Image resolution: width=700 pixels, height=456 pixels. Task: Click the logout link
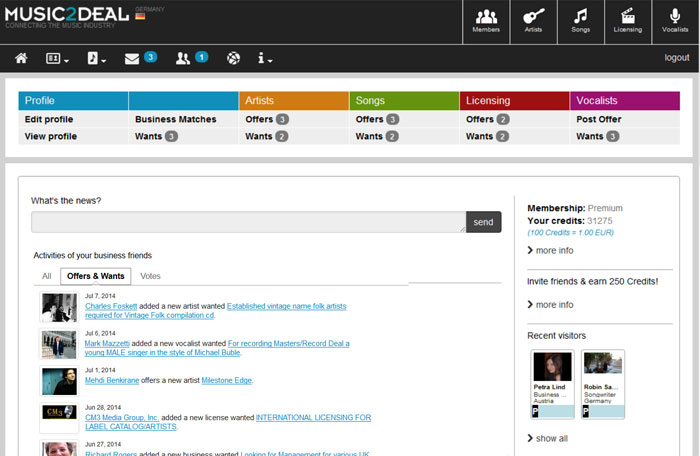(x=677, y=58)
